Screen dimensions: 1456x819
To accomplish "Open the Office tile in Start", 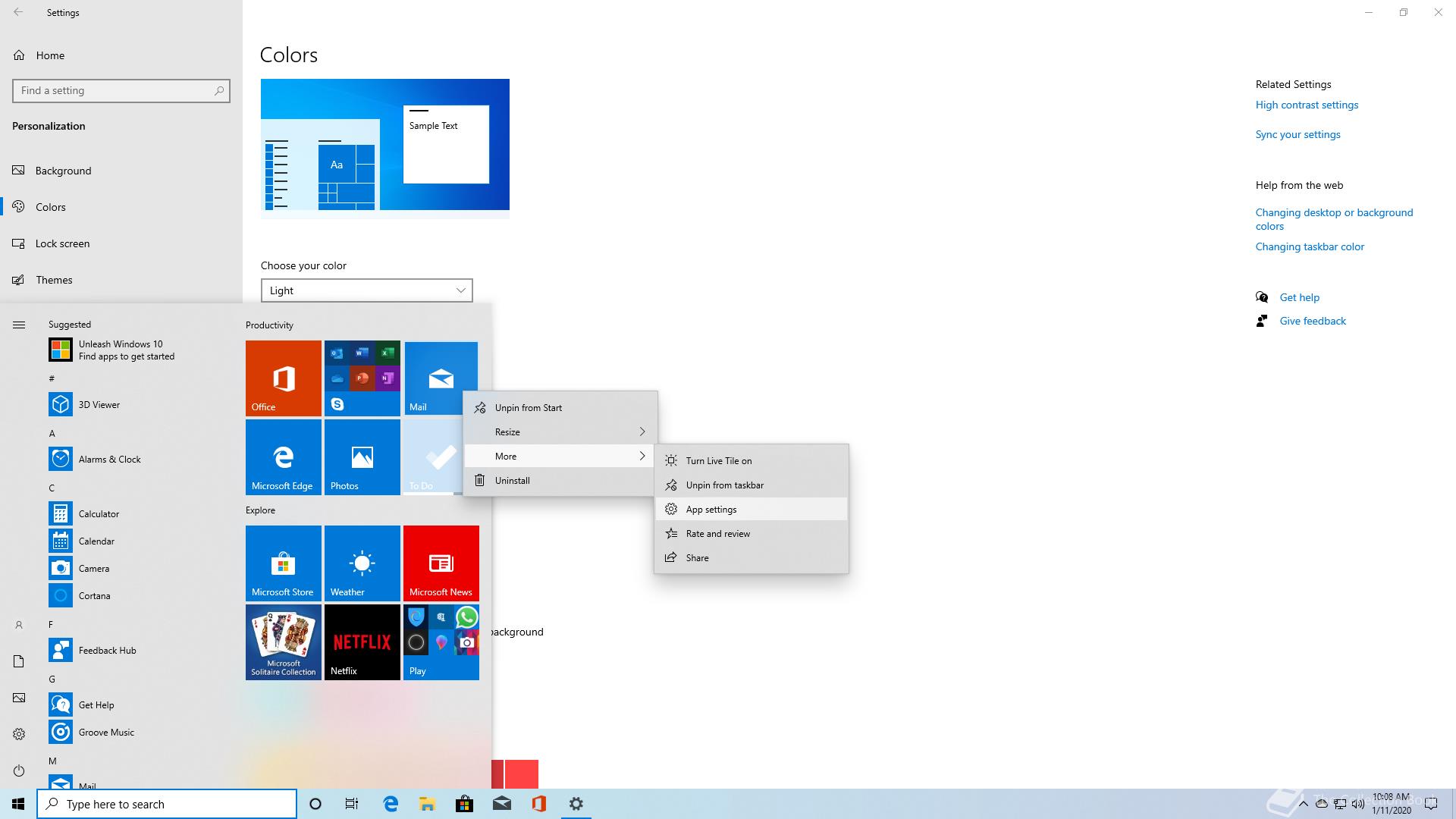I will click(x=284, y=378).
